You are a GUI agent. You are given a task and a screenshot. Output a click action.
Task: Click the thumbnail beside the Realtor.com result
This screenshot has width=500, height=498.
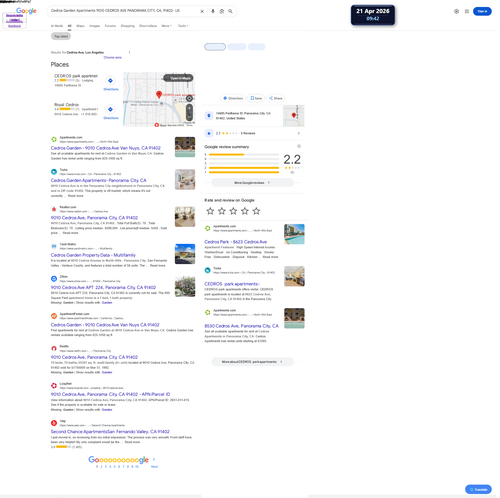185,217
